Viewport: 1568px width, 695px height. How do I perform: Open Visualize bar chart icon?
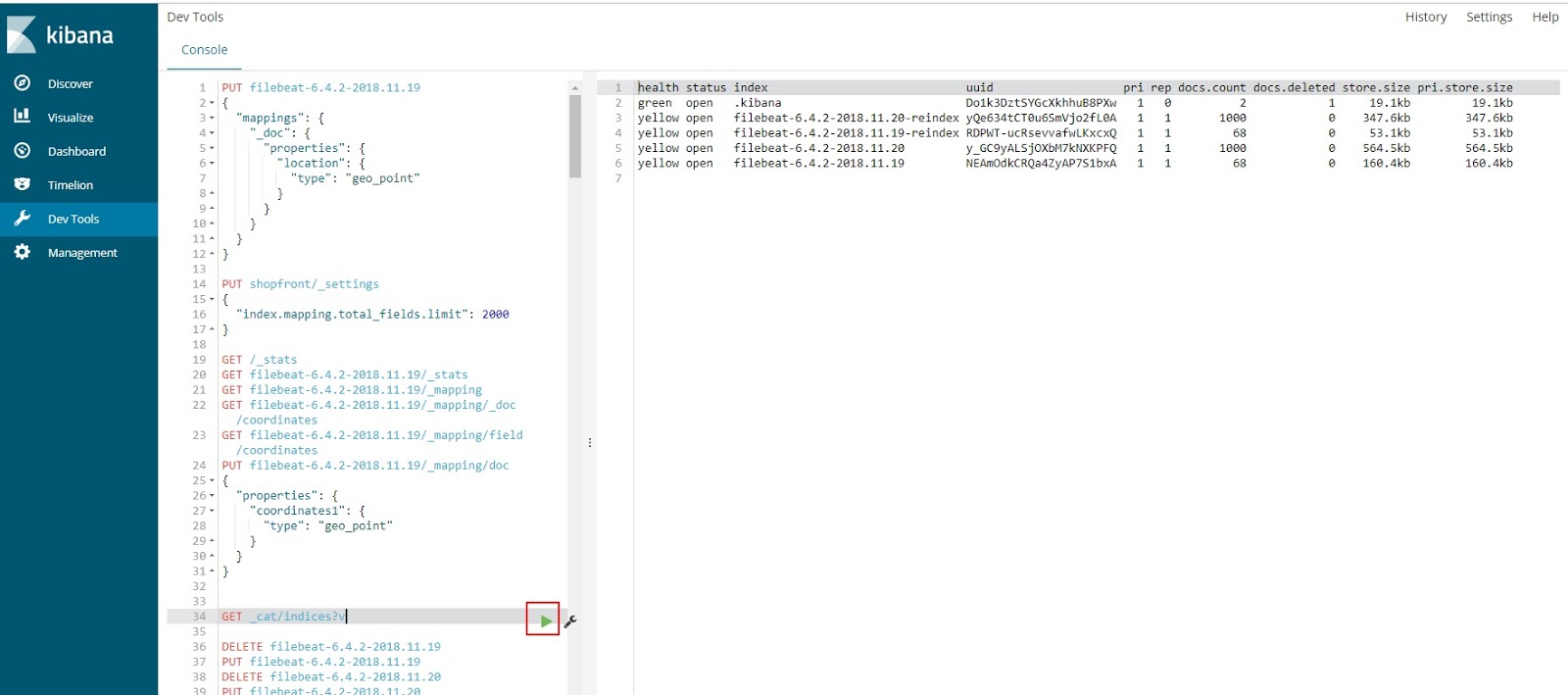(23, 117)
